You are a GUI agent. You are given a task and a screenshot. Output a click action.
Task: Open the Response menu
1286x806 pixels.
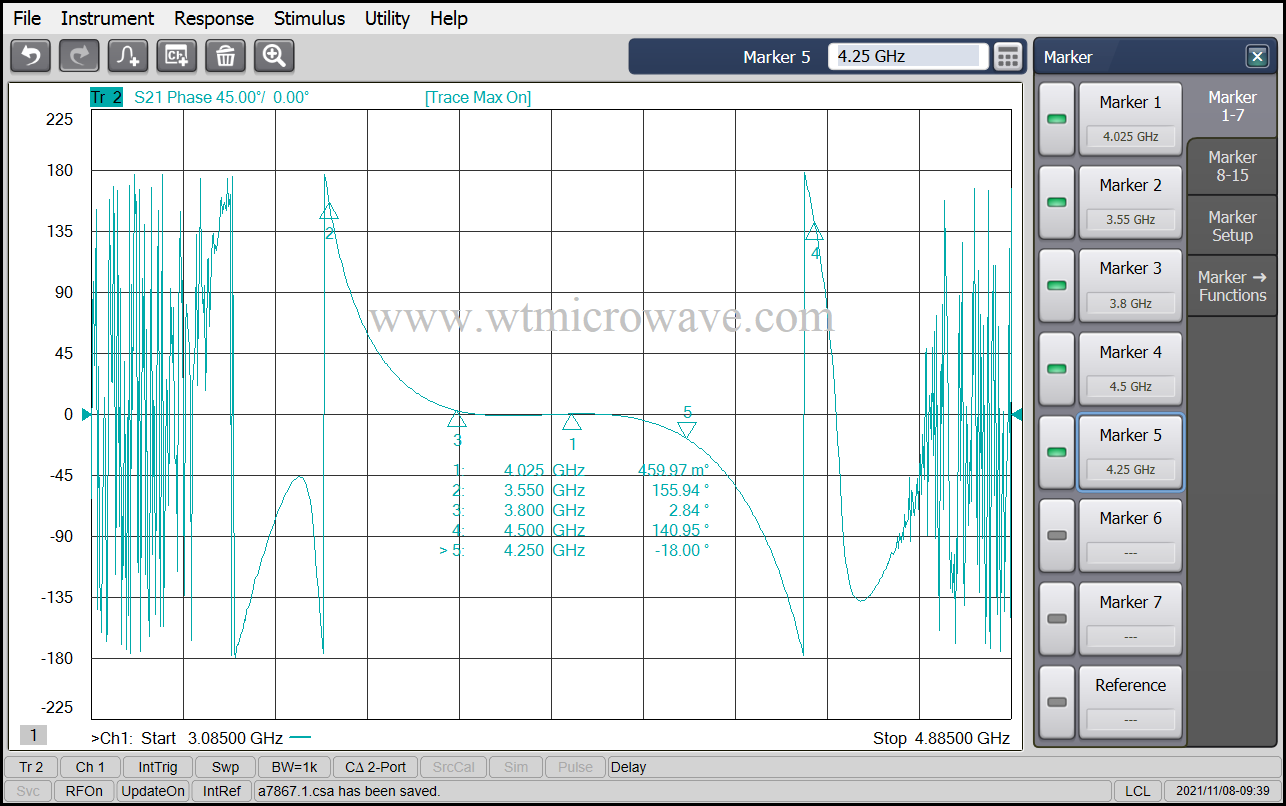click(213, 18)
